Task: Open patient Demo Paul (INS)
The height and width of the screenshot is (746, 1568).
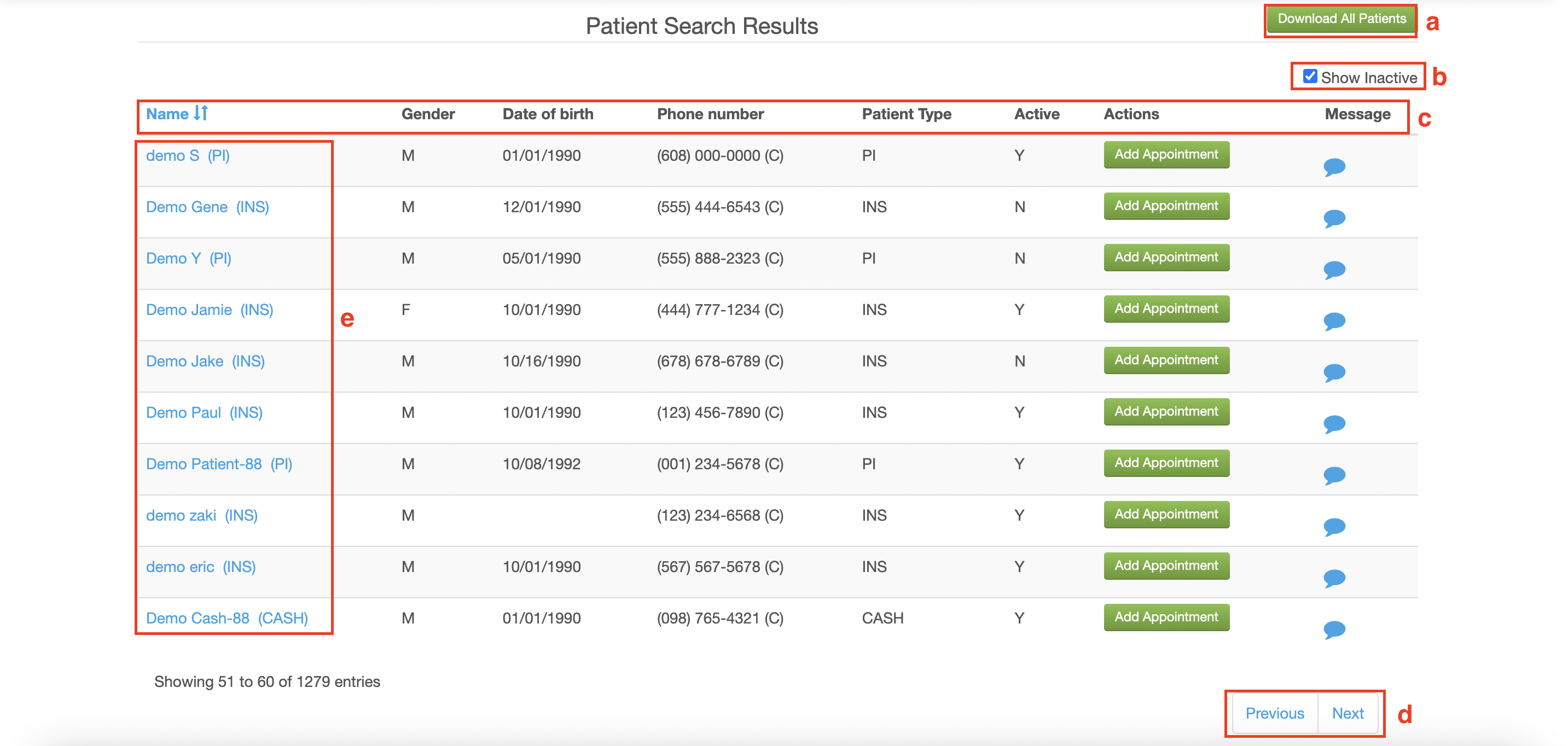Action: coord(204,412)
